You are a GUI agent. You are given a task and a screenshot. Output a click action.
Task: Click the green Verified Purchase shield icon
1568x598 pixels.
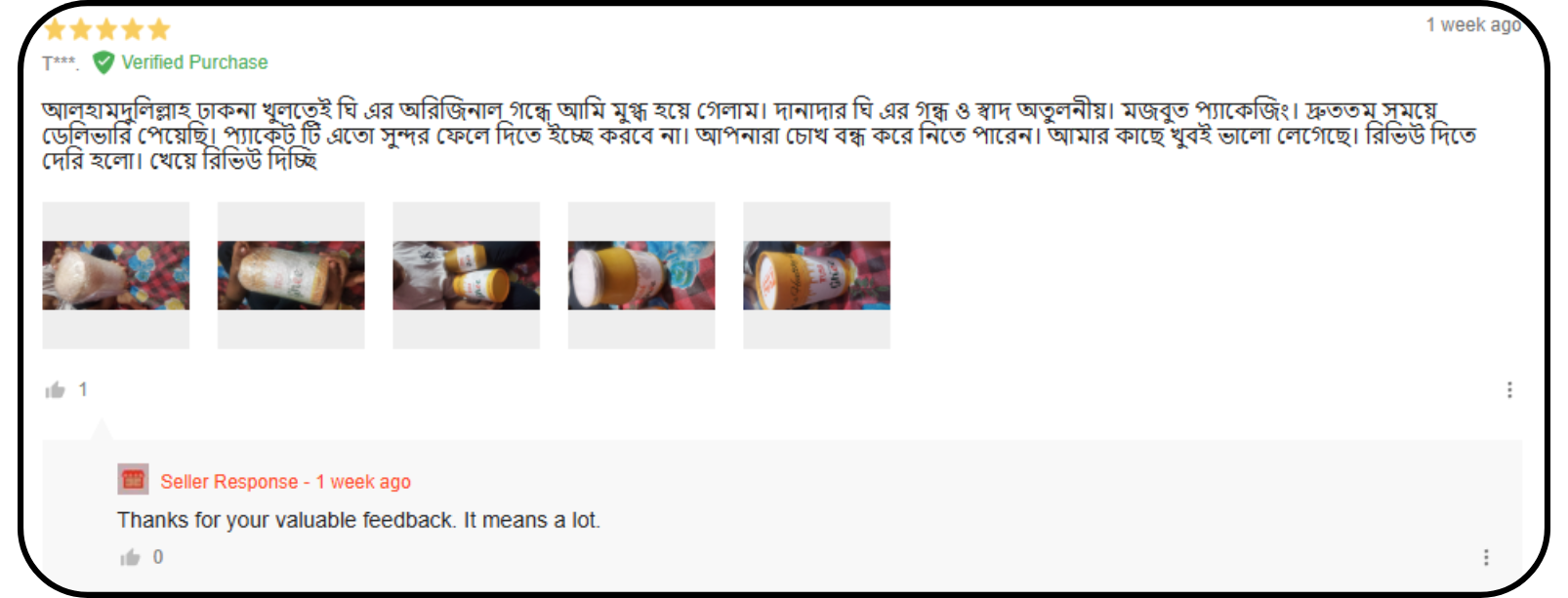[103, 62]
